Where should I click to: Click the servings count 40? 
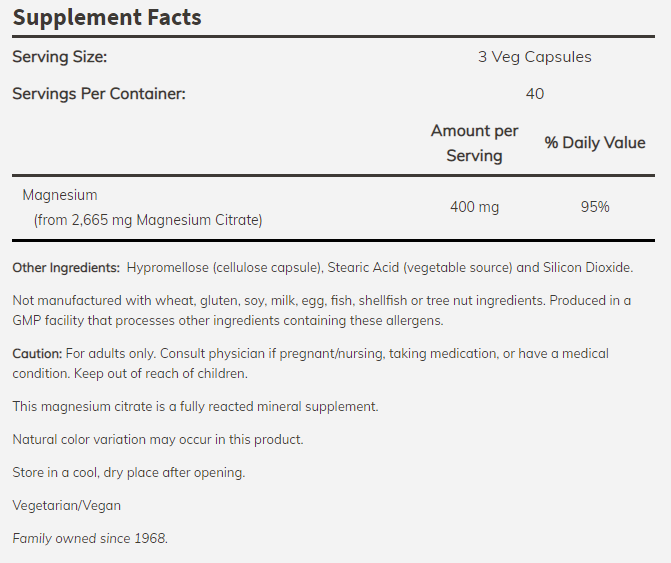pos(534,93)
